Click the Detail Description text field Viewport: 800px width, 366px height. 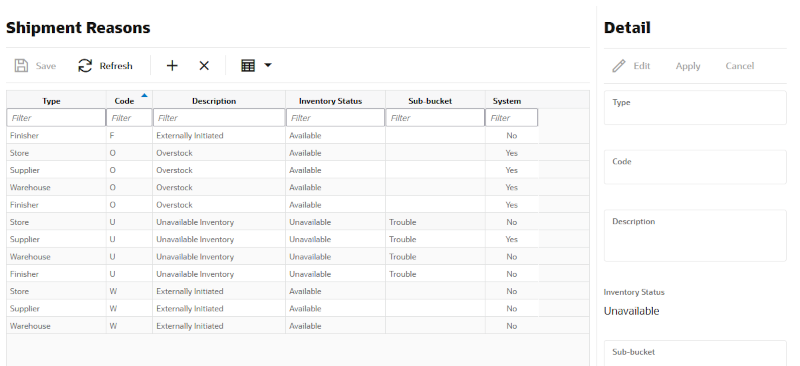695,236
